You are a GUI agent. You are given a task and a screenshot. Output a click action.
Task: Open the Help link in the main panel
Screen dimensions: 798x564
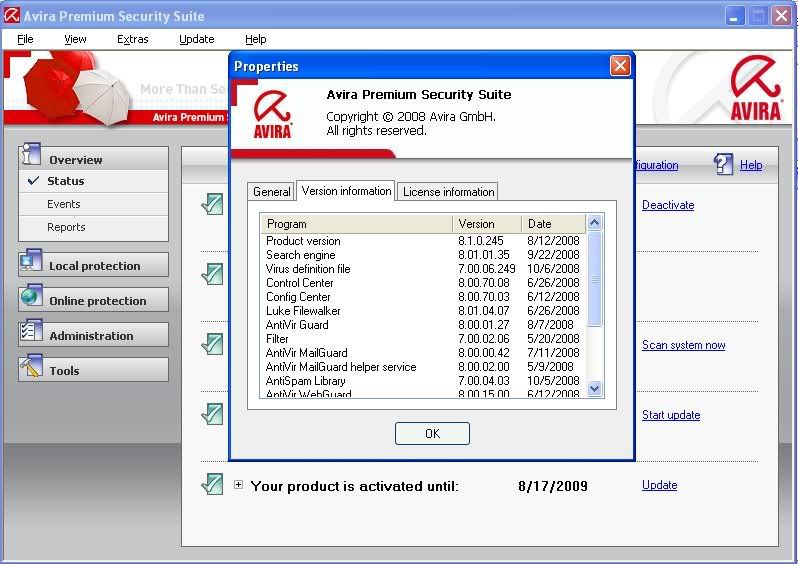pos(751,164)
